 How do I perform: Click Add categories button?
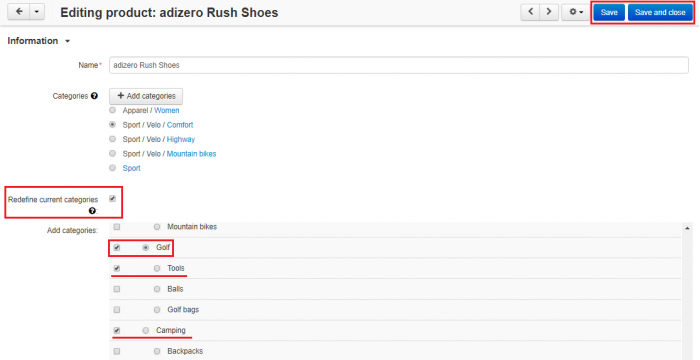(146, 96)
